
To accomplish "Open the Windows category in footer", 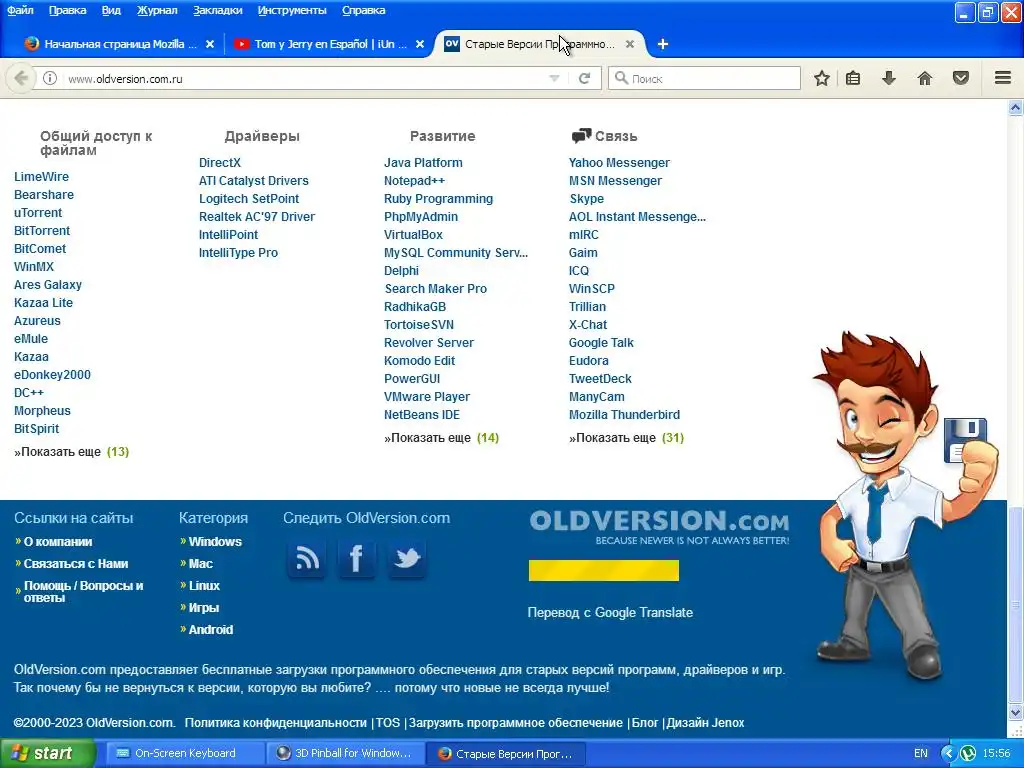I will point(215,541).
